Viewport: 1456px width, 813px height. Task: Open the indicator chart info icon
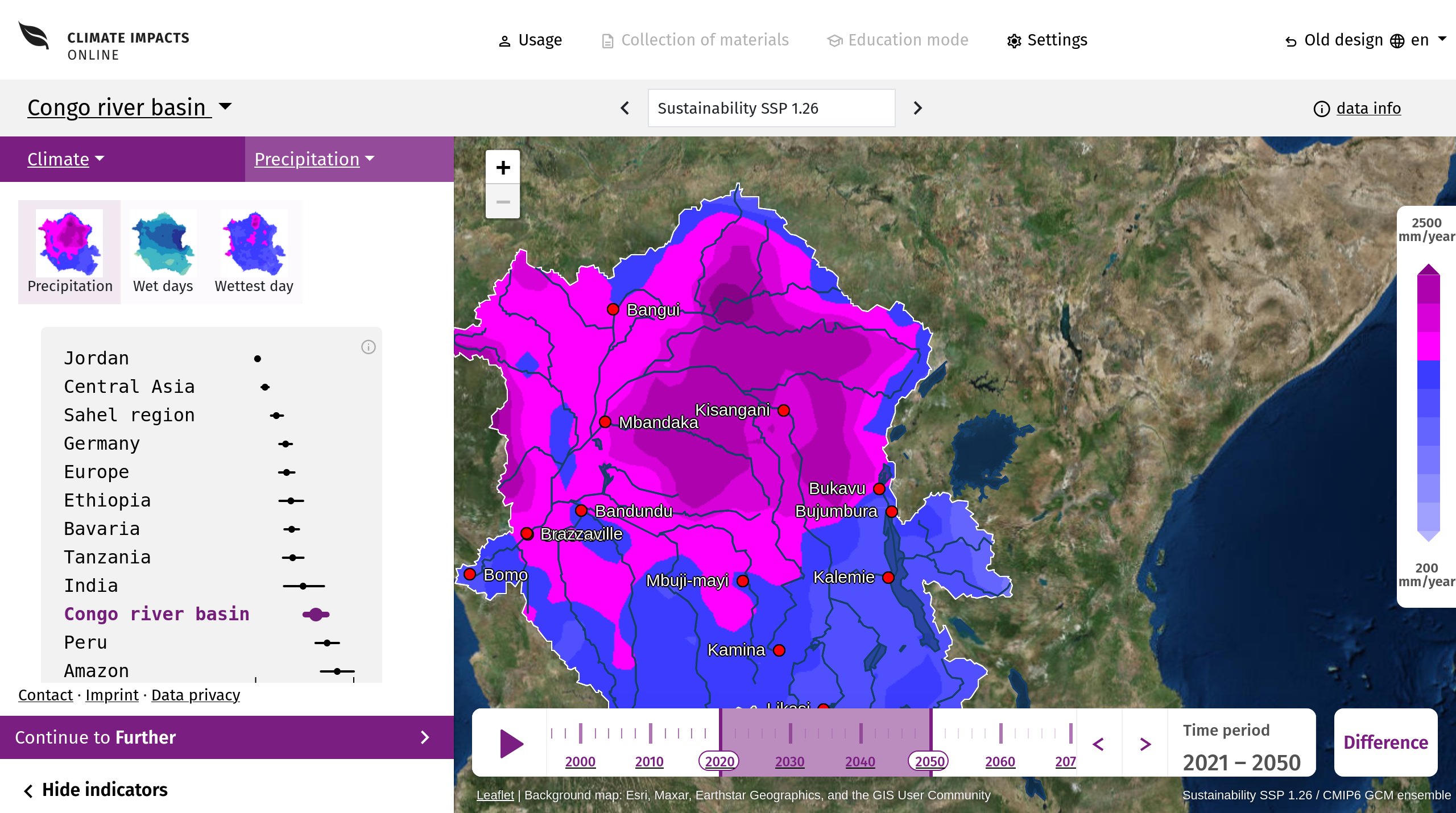coord(369,347)
